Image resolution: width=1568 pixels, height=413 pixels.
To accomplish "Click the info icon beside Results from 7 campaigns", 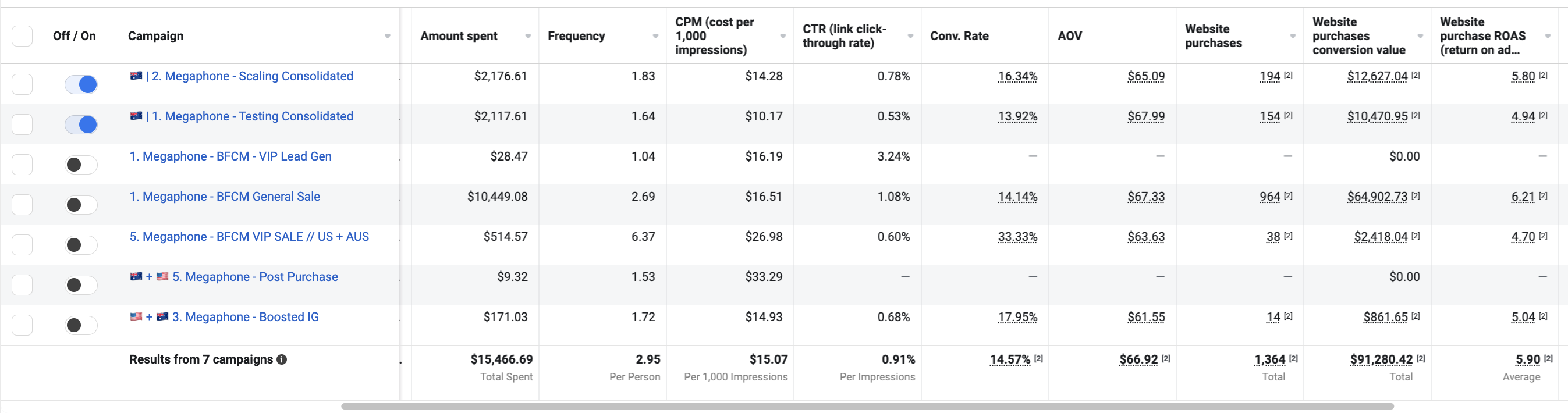I will point(282,359).
